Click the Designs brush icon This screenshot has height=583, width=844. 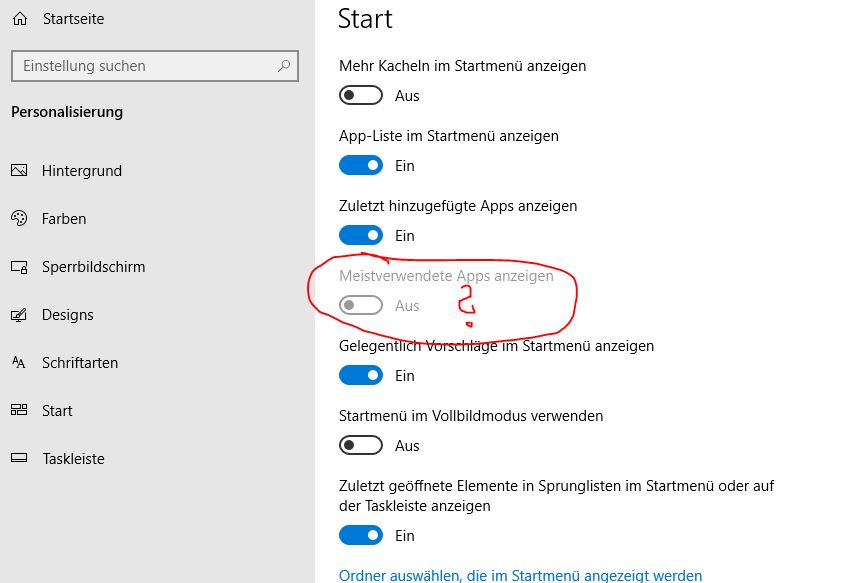coord(19,314)
